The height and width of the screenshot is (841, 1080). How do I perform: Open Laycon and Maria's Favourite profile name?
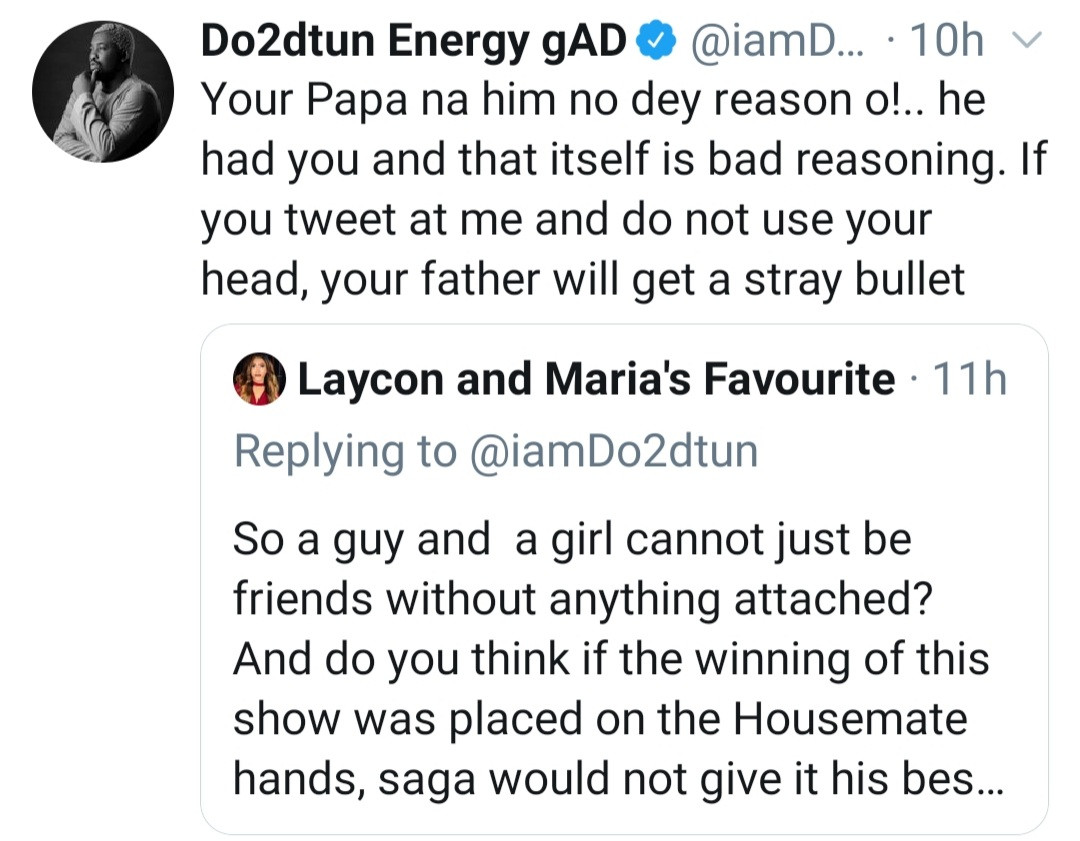(595, 380)
